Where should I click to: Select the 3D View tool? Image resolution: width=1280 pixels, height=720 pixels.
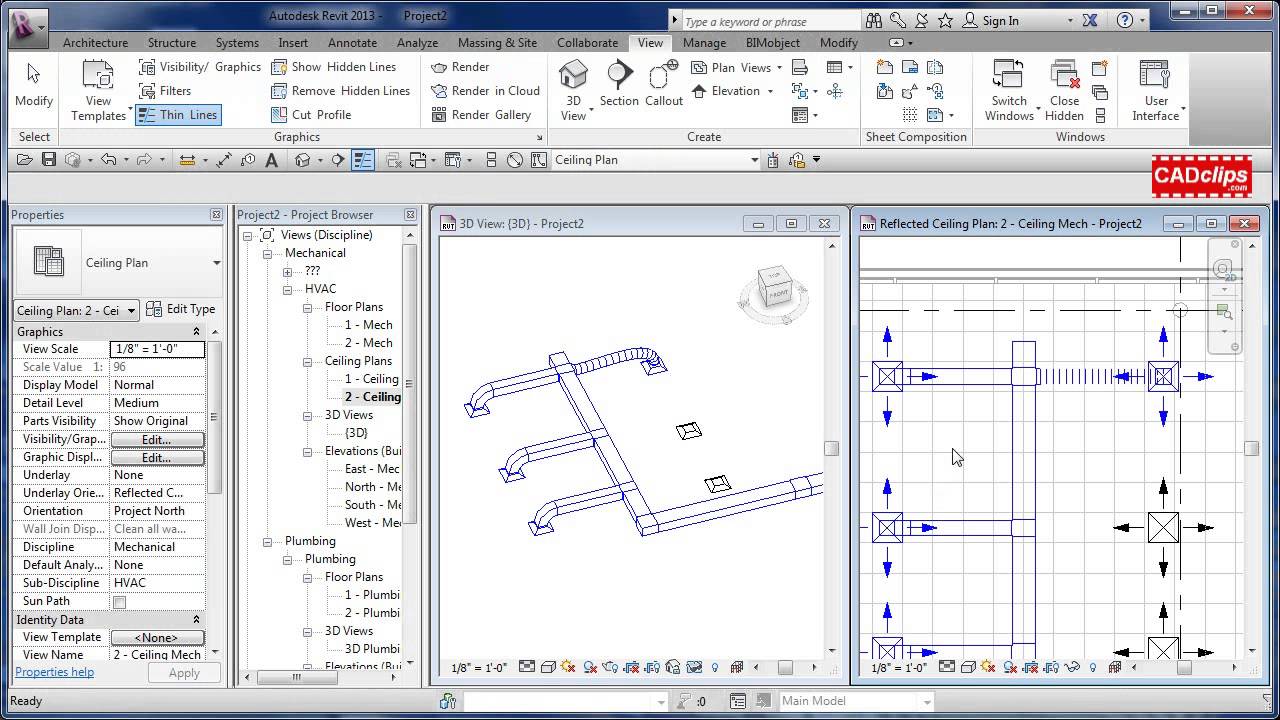point(573,86)
